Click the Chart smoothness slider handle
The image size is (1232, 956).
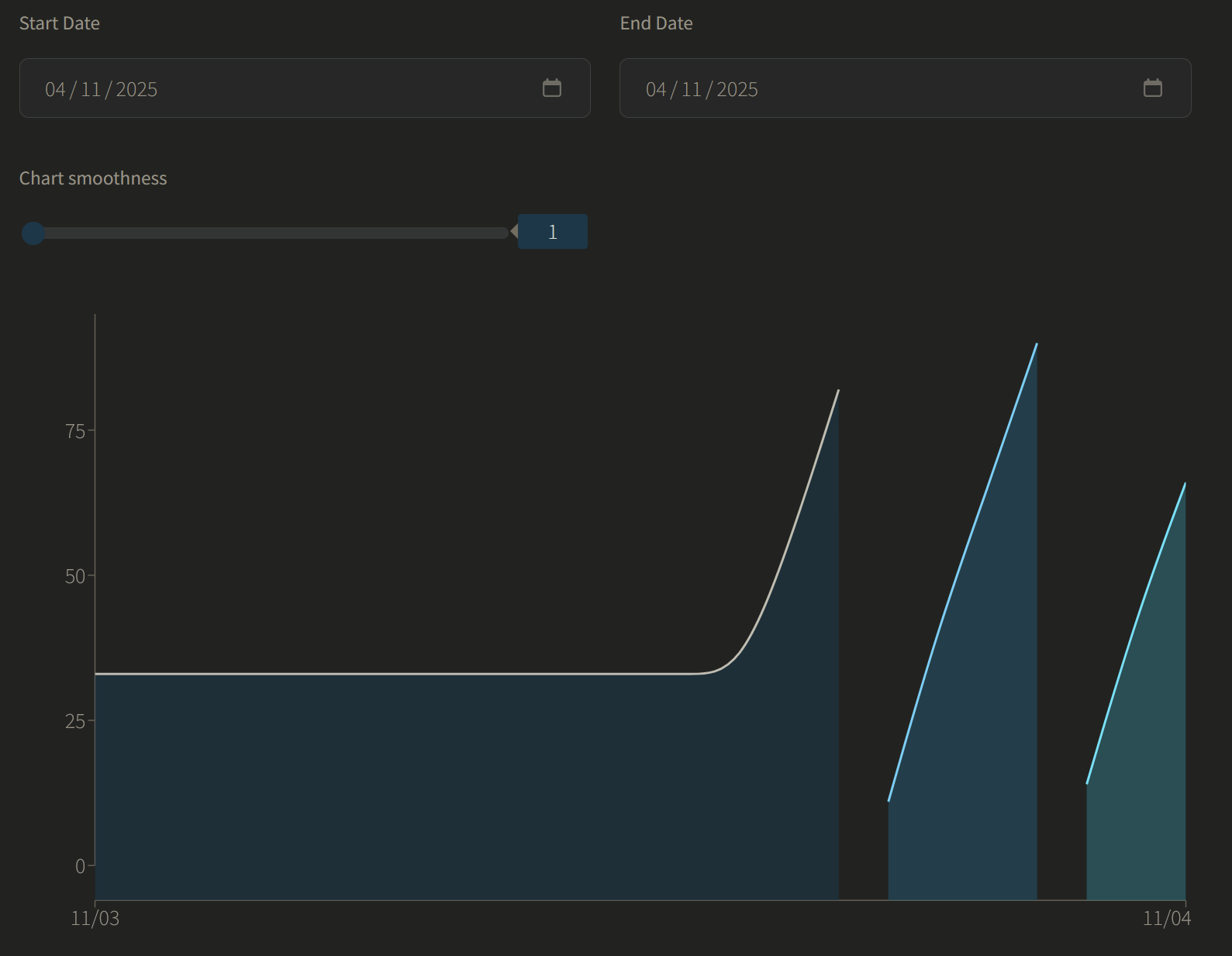[x=33, y=233]
